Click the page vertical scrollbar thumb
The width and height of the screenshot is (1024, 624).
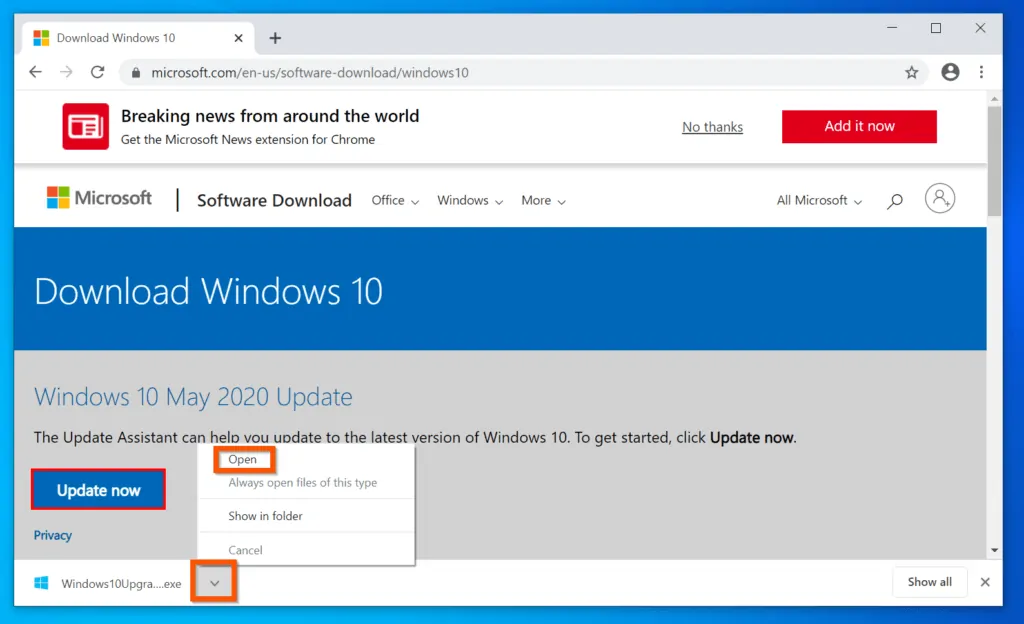[994, 161]
